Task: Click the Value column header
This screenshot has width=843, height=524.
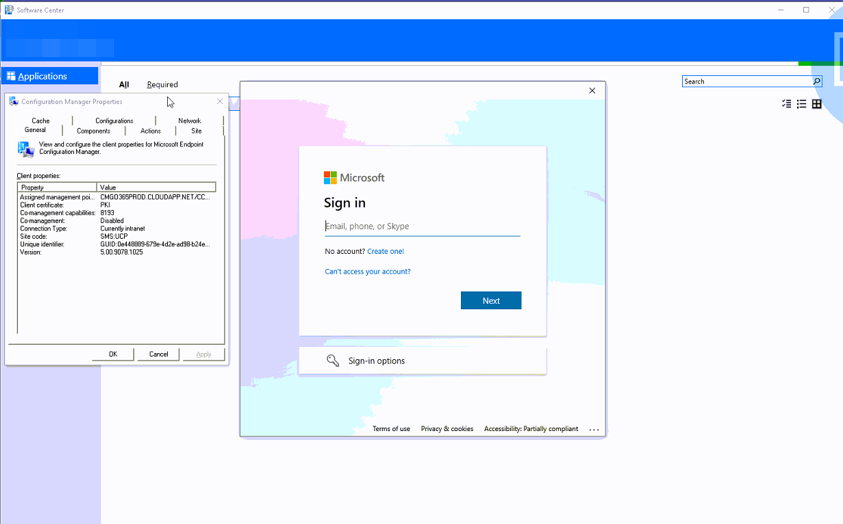Action: (156, 187)
